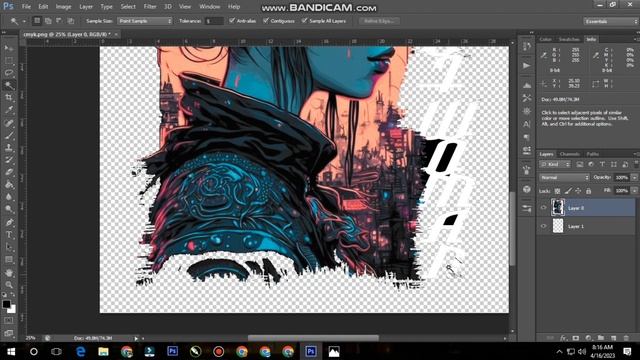Open the Sample Size dropdown
This screenshot has width=640, height=360.
pyautogui.click(x=145, y=21)
